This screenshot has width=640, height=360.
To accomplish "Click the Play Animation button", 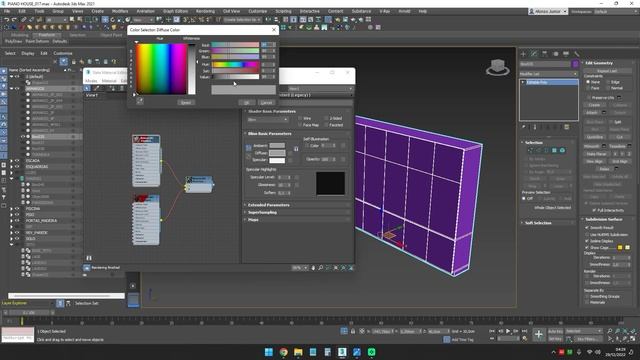I will click(508, 331).
